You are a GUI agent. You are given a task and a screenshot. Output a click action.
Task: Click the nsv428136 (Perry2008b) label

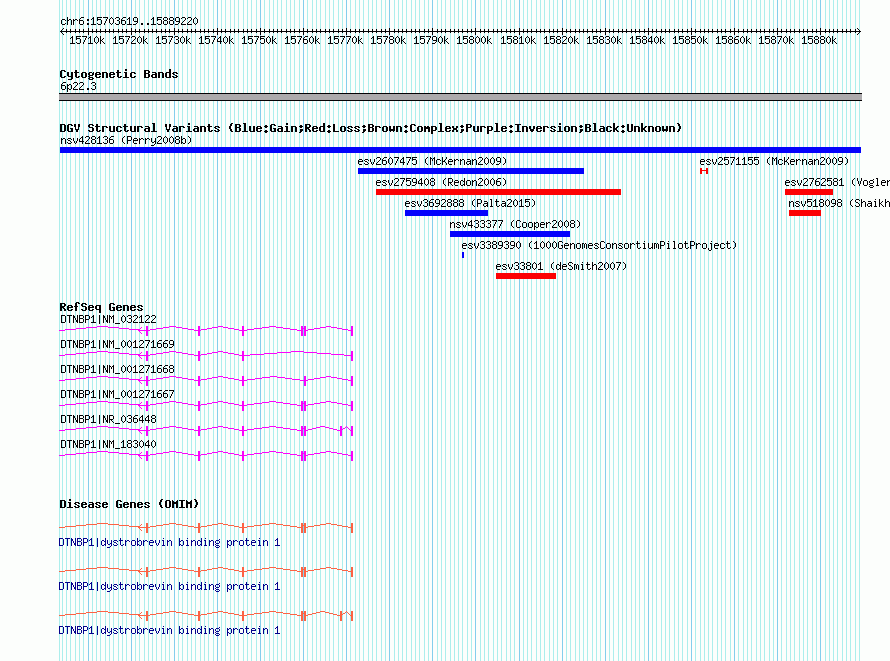(126, 140)
